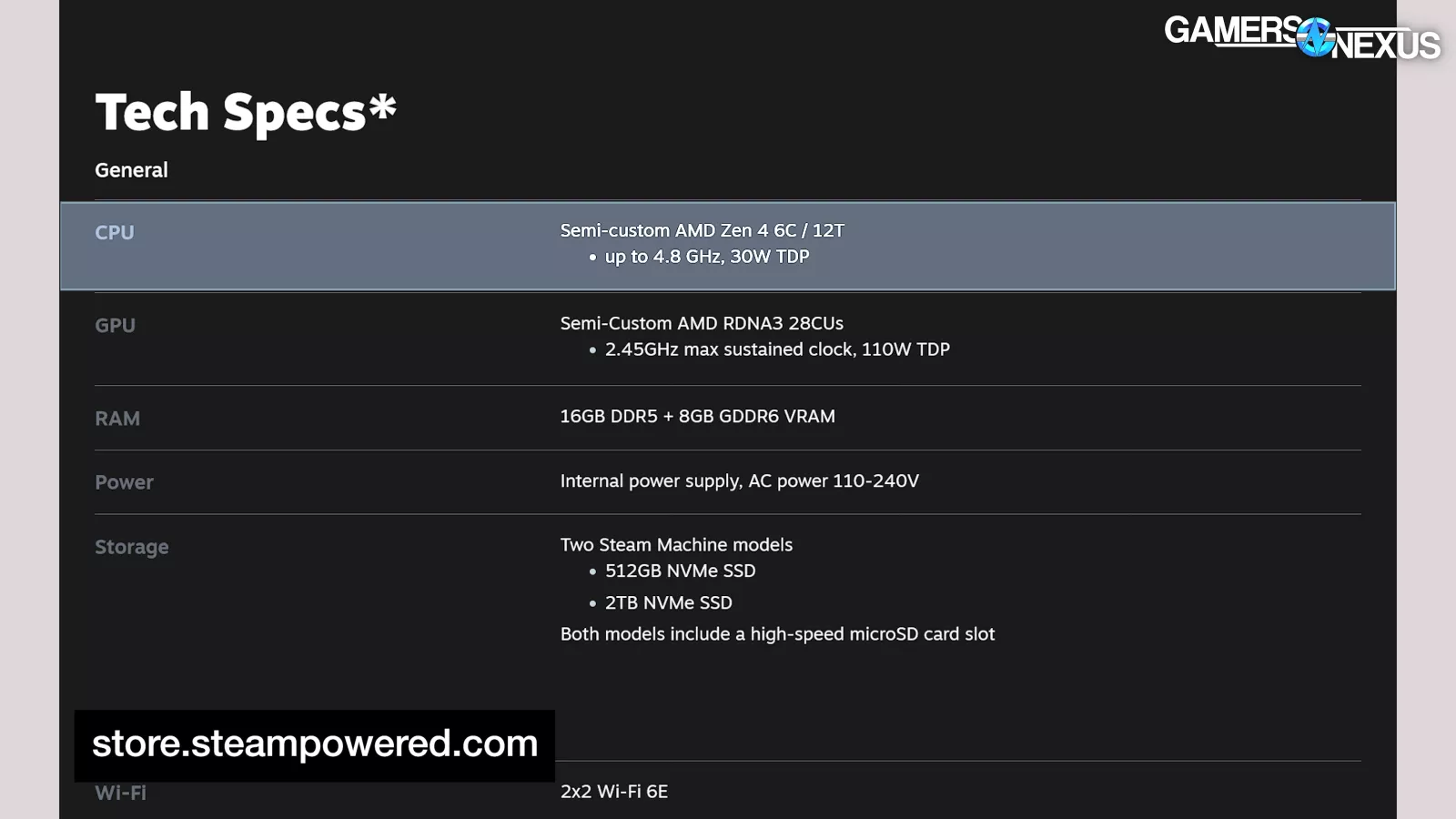This screenshot has width=1456, height=819.
Task: Click the store.steampowered.com caption
Action: [315, 744]
